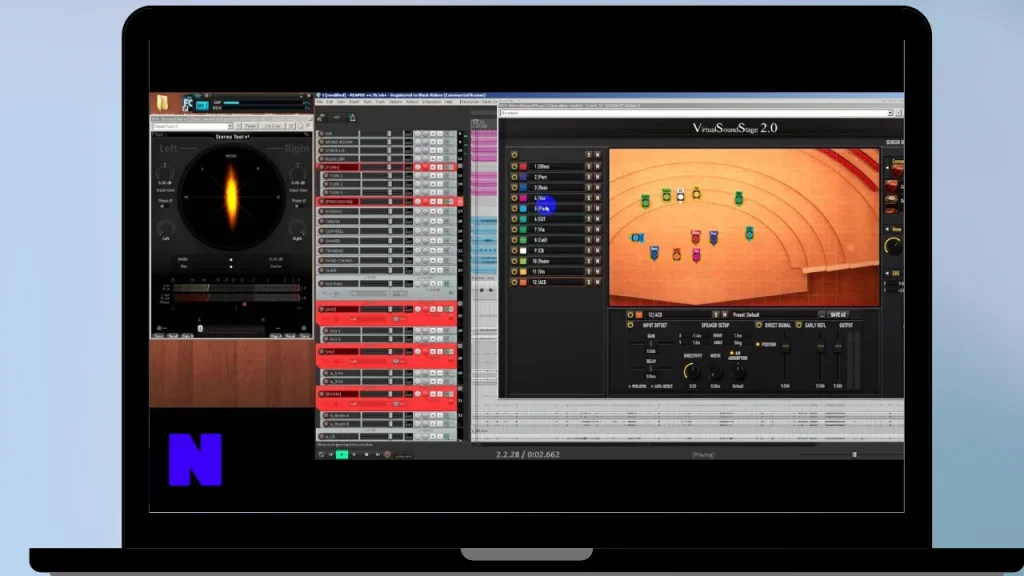
Task: Click the 2 in 2 out button
Action: coord(273,126)
